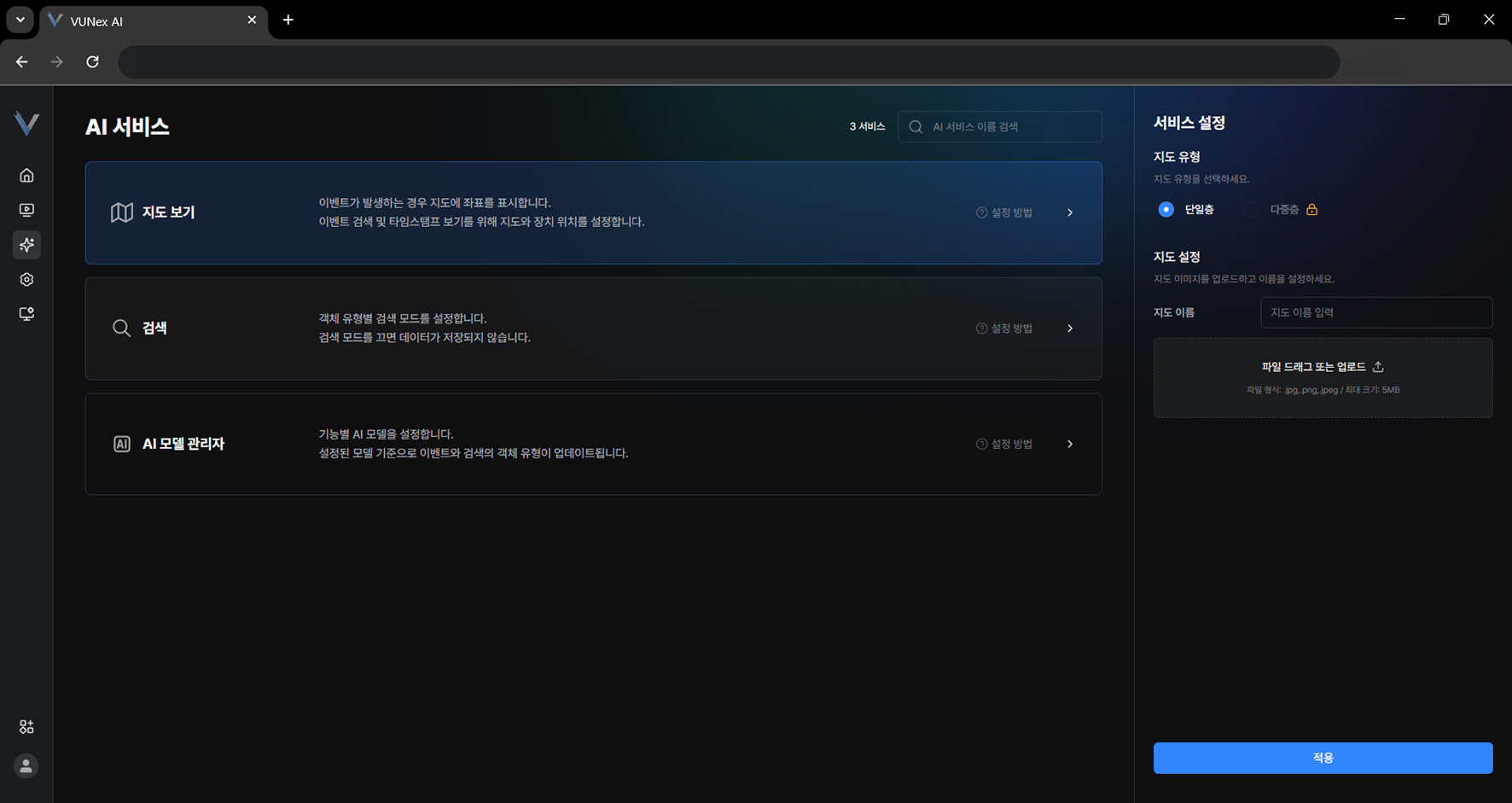Open the live video monitor sidebar icon
This screenshot has width=1512, height=803.
26,210
